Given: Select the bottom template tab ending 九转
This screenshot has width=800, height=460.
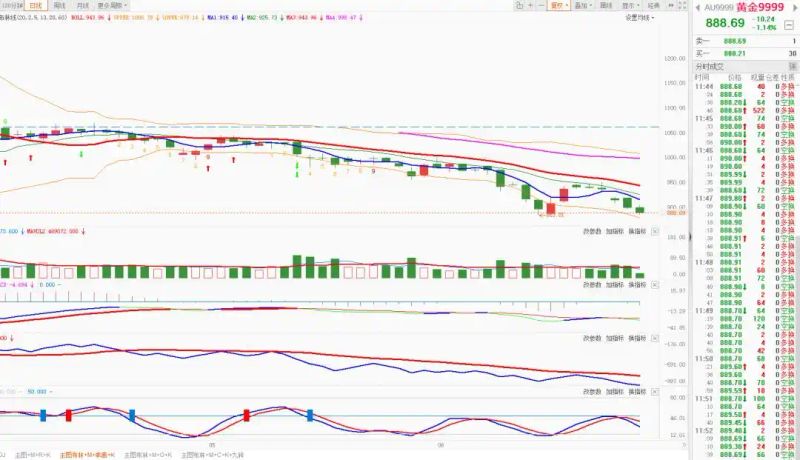Looking at the screenshot, I should click(x=212, y=455).
